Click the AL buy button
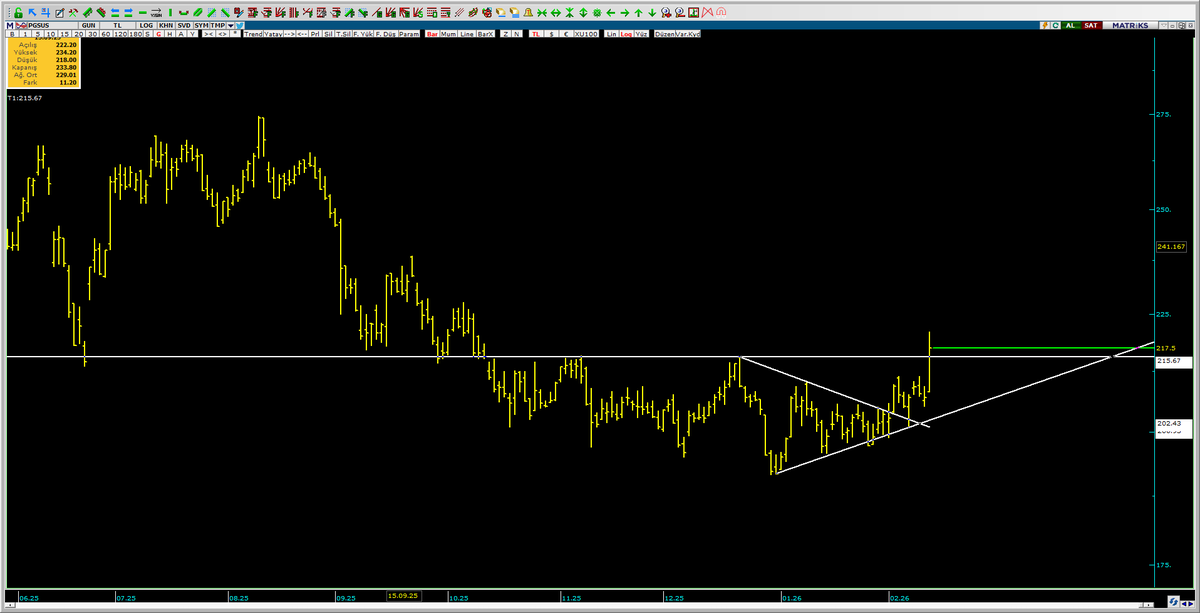 (1071, 25)
